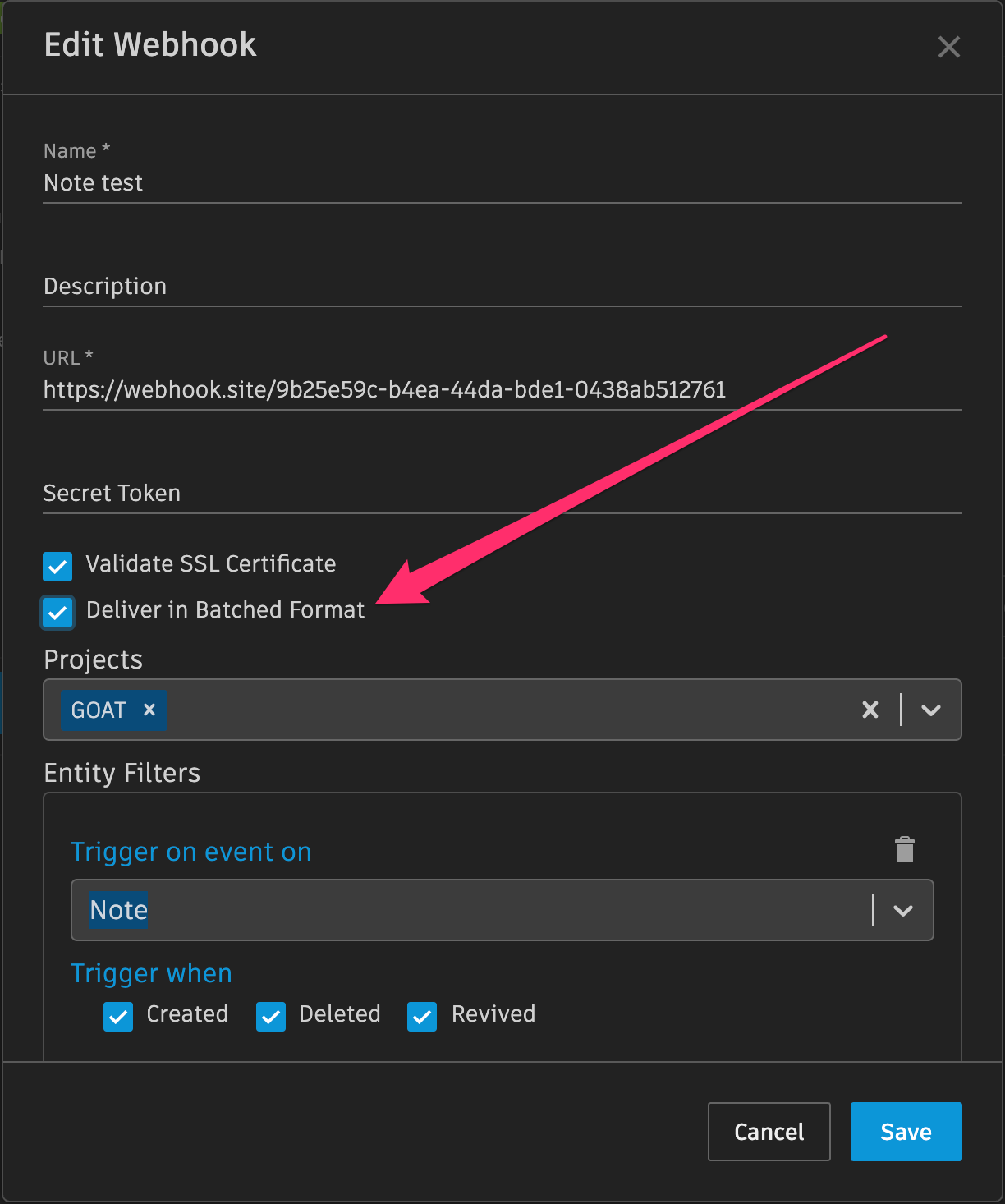Edit the webhook Name field
The width and height of the screenshot is (1005, 1204).
click(501, 182)
